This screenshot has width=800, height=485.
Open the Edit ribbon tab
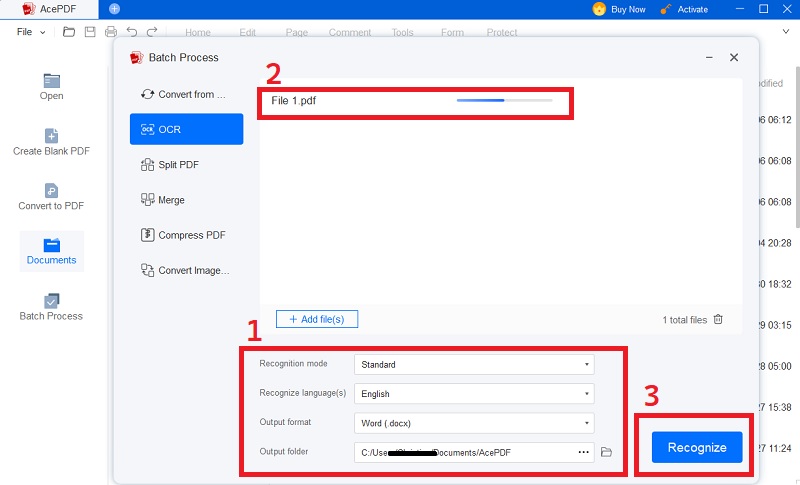tap(247, 33)
